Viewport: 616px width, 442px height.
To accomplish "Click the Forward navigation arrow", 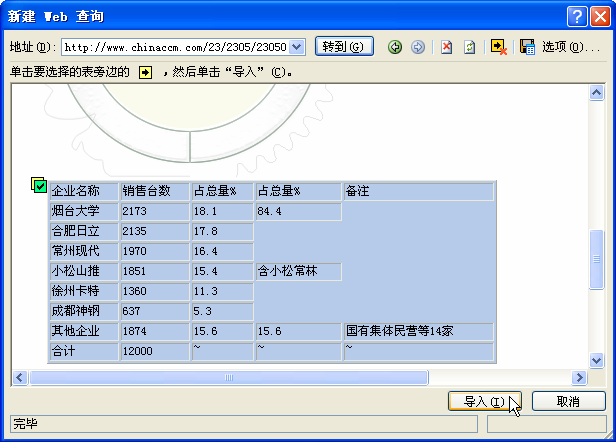I will pos(418,47).
